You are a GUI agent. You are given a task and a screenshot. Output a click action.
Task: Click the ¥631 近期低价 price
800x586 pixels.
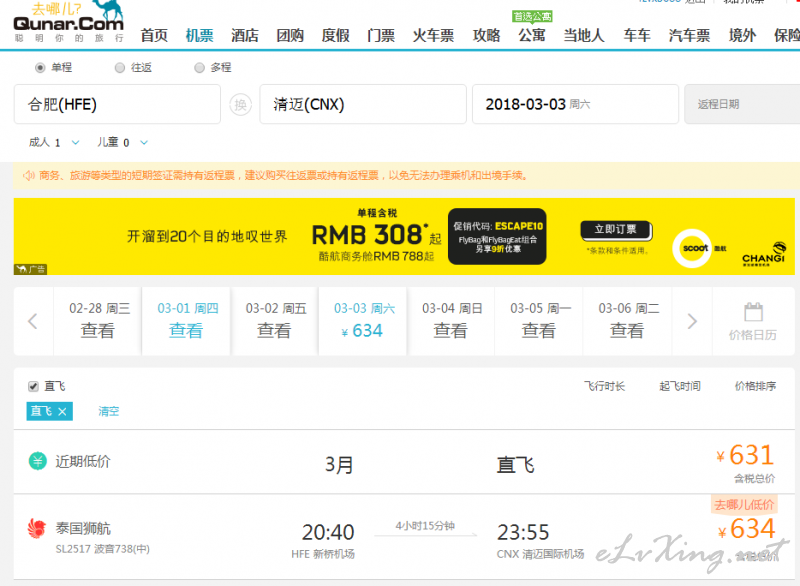click(746, 455)
